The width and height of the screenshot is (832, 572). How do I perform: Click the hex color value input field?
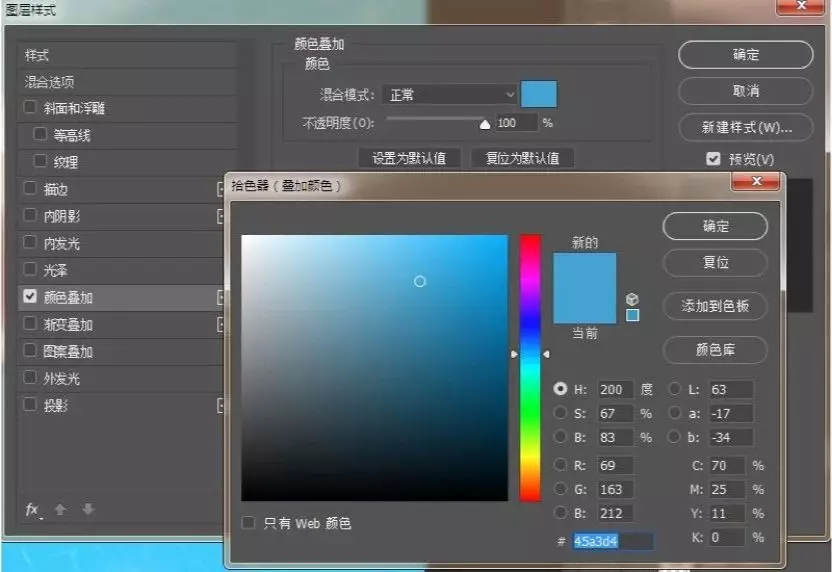611,541
